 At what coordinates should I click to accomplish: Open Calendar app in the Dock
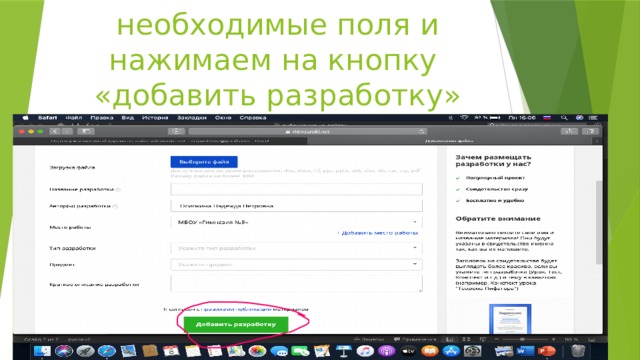[171, 351]
